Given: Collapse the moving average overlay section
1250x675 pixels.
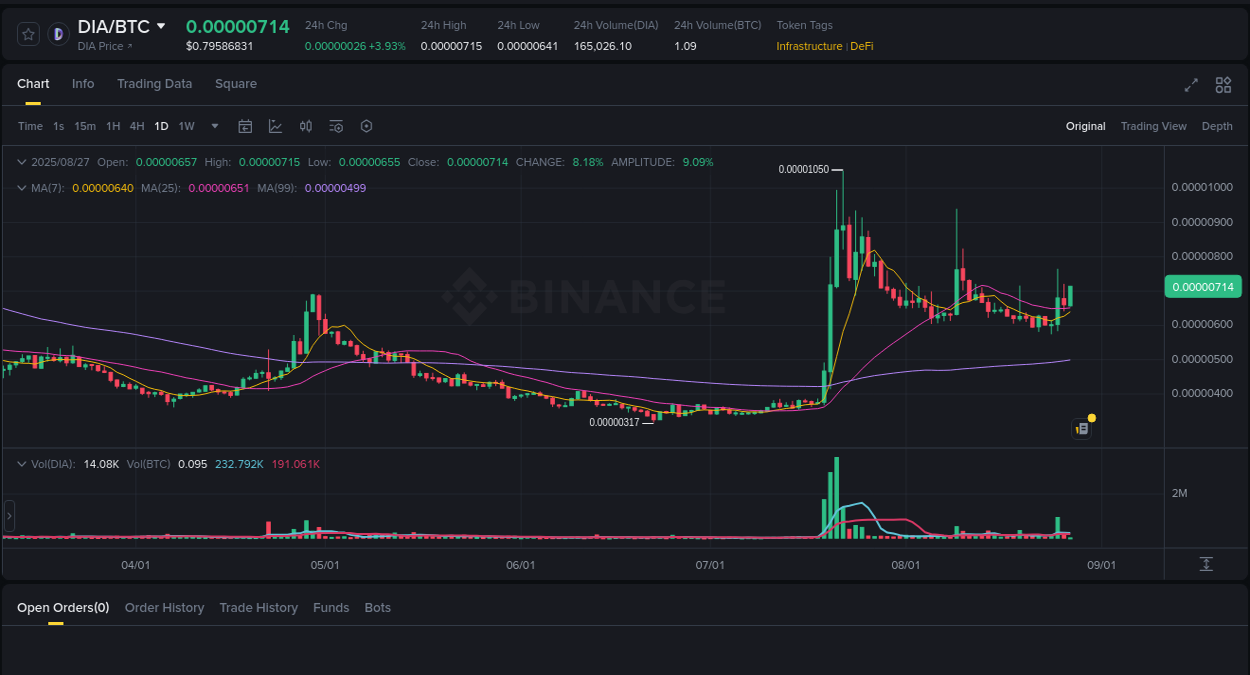Looking at the screenshot, I should click(x=20, y=188).
